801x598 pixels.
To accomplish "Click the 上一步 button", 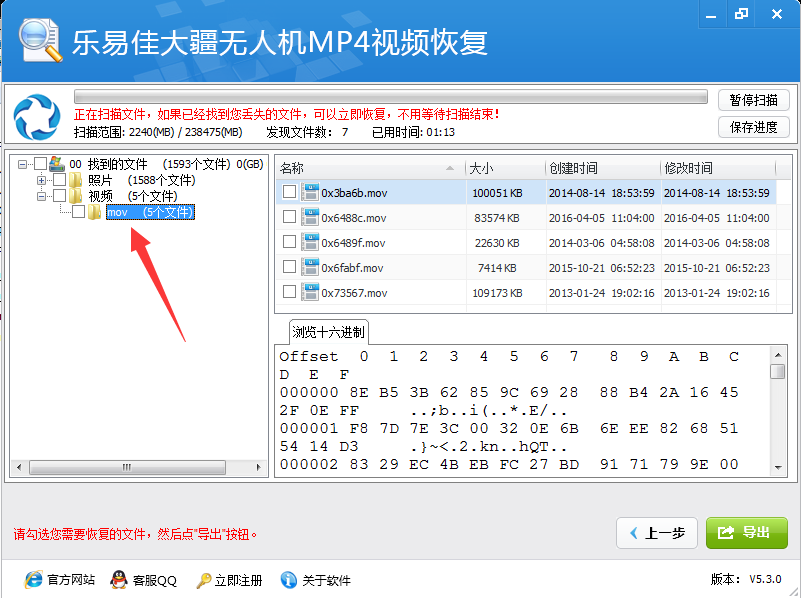I will click(657, 533).
